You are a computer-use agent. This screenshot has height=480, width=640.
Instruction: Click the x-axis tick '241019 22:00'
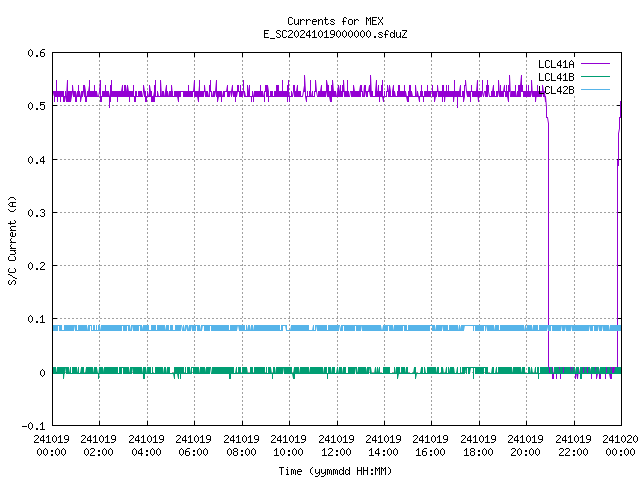(573, 445)
